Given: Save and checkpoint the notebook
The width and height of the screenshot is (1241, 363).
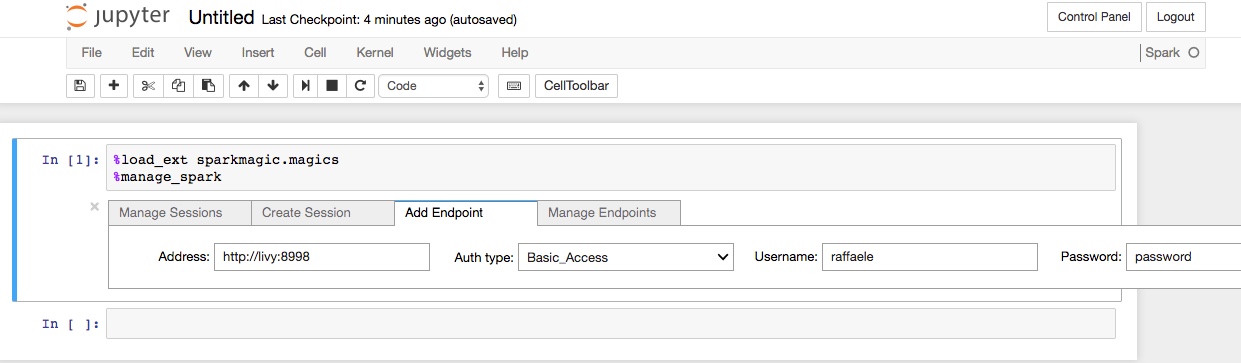Looking at the screenshot, I should click(80, 86).
